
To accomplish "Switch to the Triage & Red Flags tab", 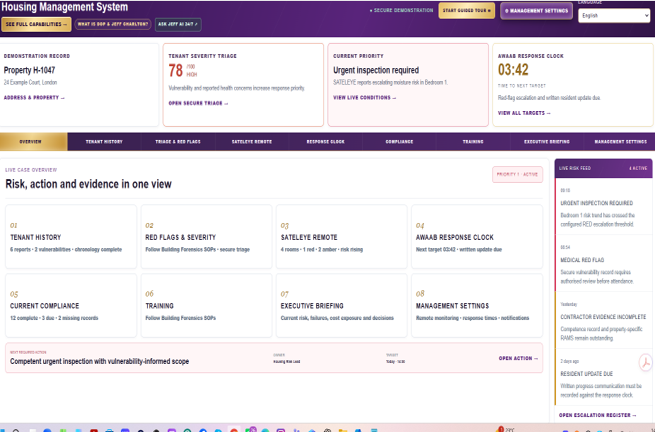I will [x=178, y=142].
